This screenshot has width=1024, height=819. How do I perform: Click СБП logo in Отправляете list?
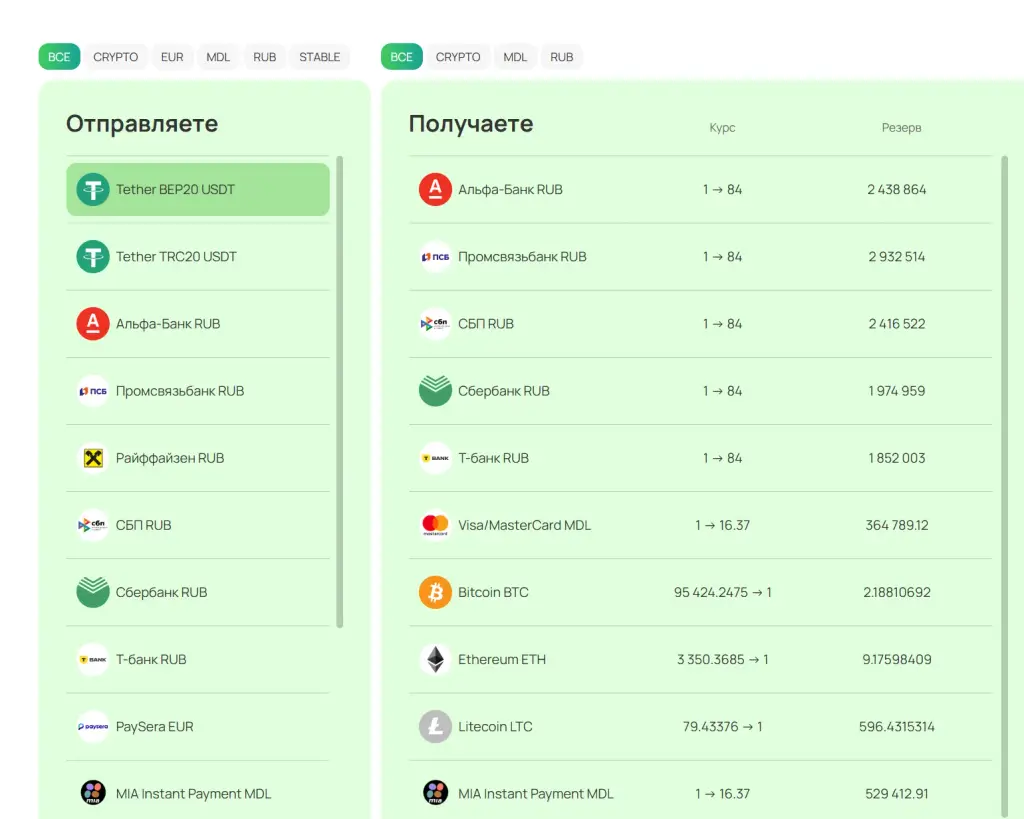[93, 525]
